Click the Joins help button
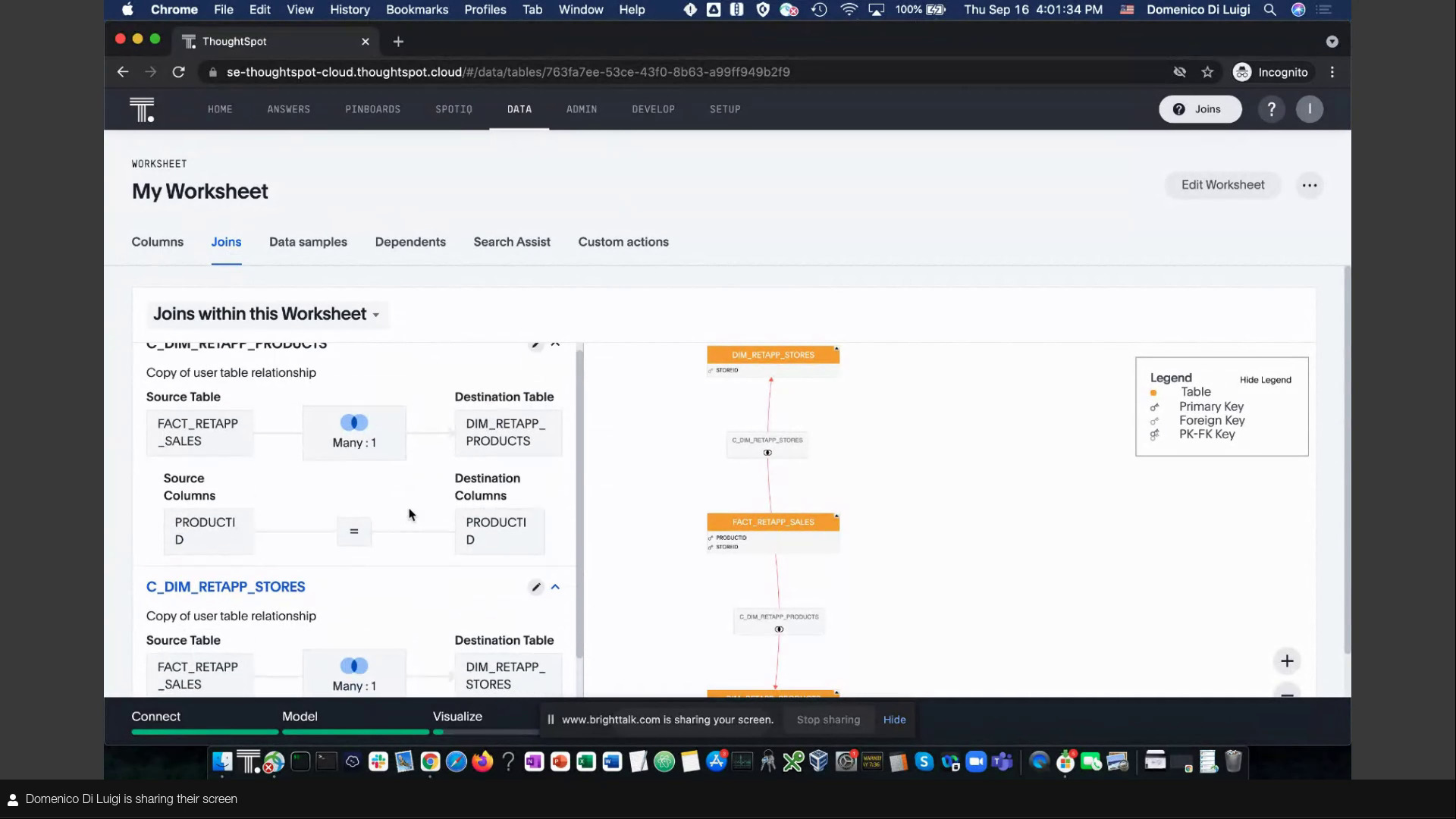The width and height of the screenshot is (1456, 819). tap(1200, 109)
